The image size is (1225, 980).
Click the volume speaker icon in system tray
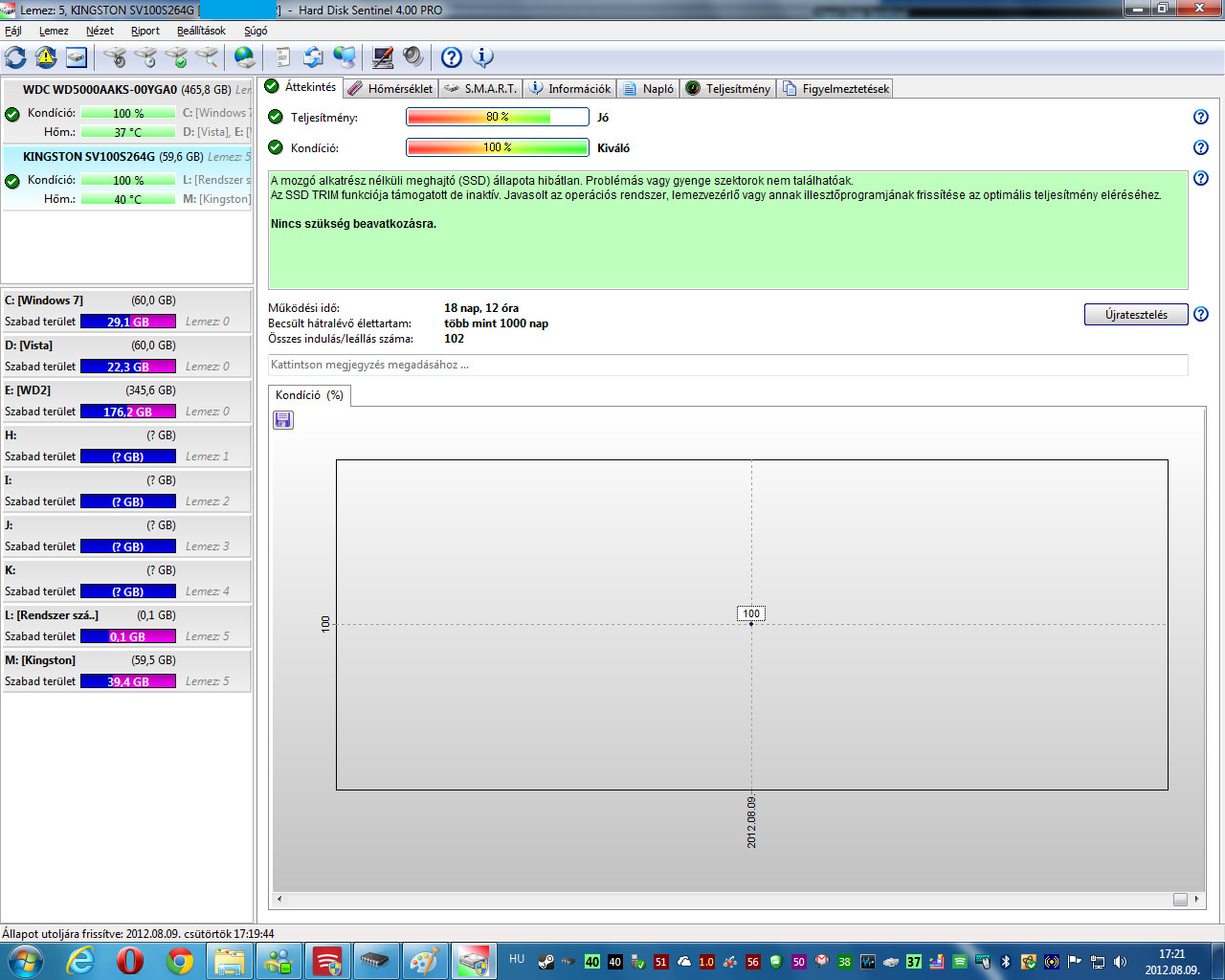1121,961
